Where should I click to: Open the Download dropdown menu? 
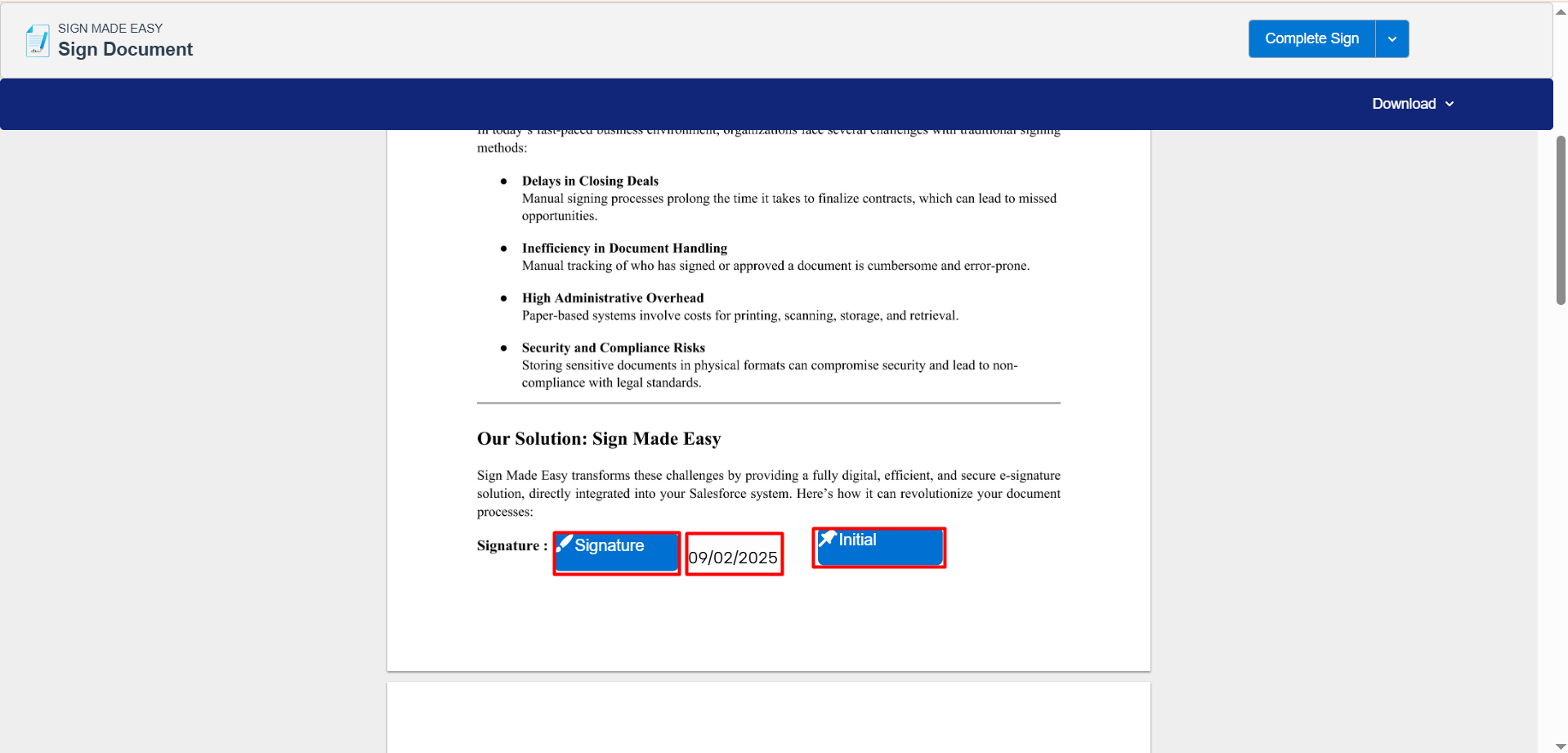coord(1413,104)
